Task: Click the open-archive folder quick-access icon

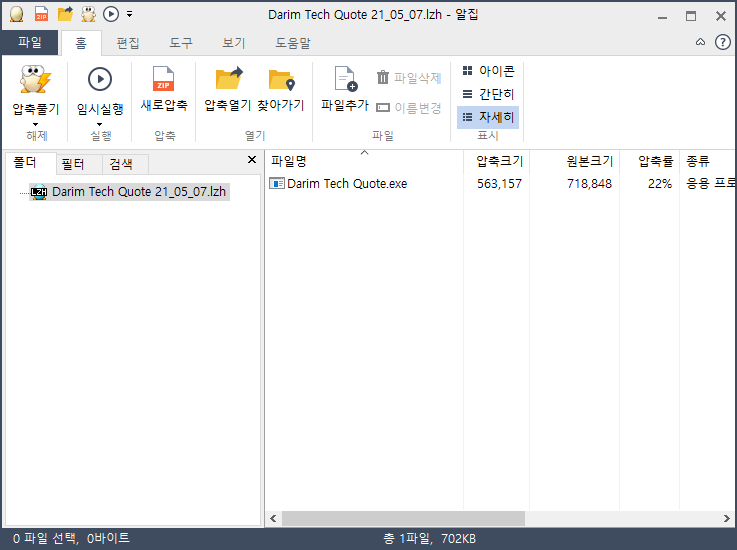Action: [65, 14]
